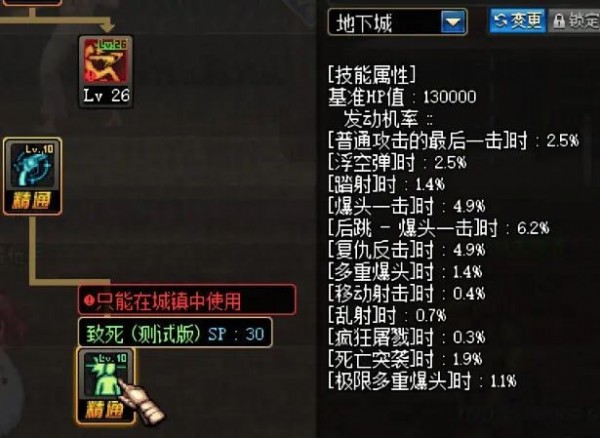
Task: Click the blue 变更 button
Action: 517,21
